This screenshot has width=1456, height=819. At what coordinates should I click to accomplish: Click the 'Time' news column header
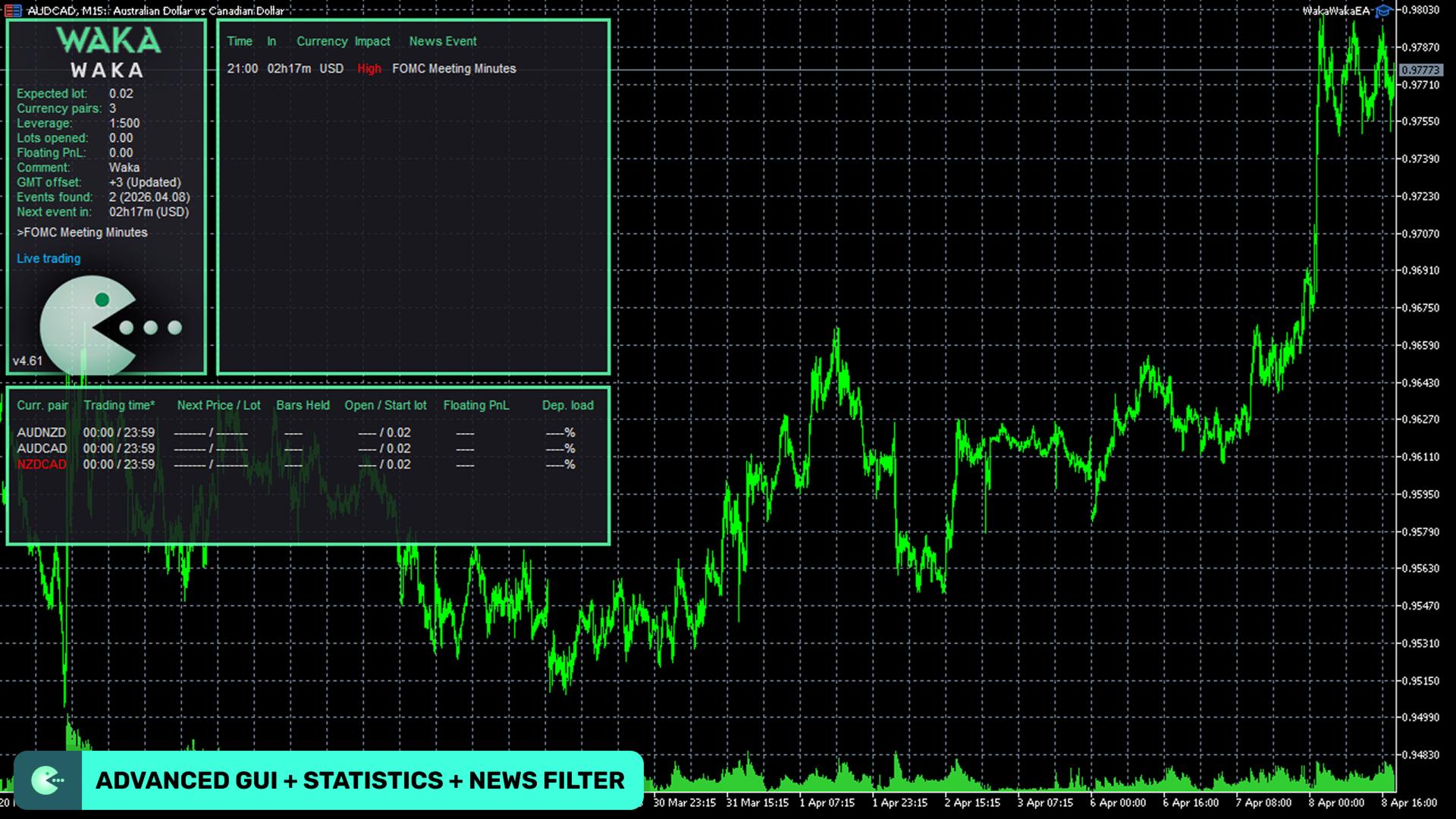[x=240, y=42]
